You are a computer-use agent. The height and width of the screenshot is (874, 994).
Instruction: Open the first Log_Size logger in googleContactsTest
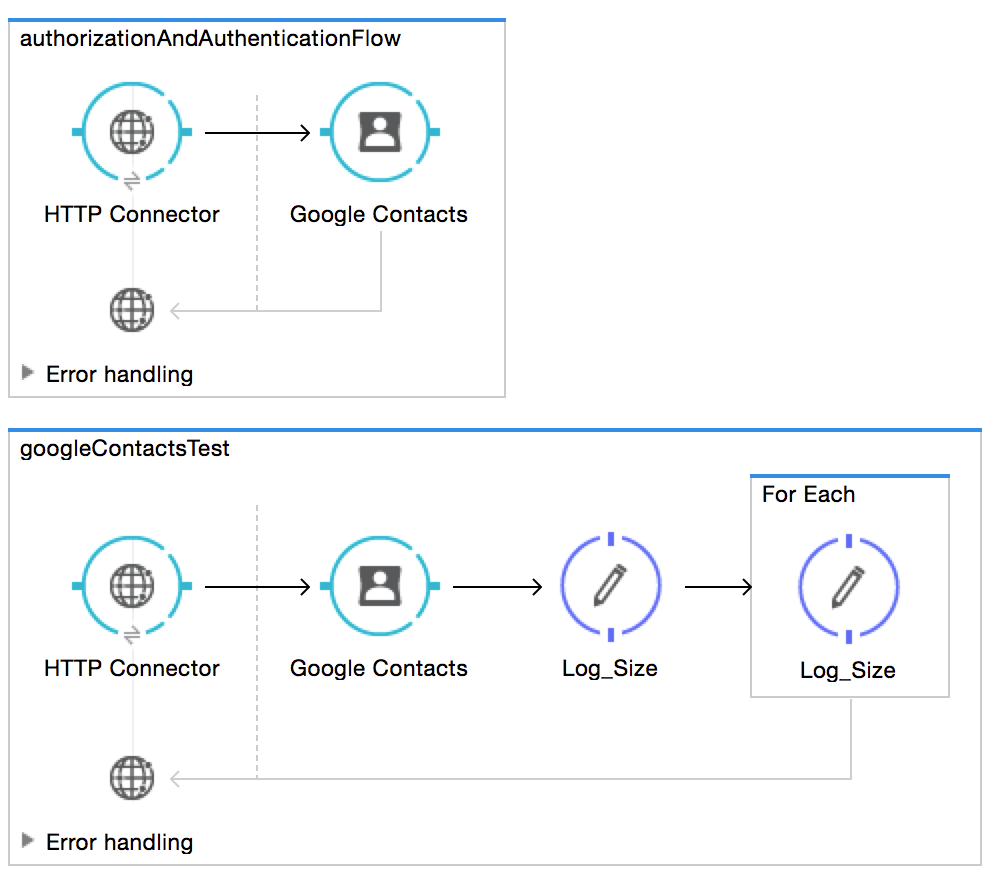(609, 586)
